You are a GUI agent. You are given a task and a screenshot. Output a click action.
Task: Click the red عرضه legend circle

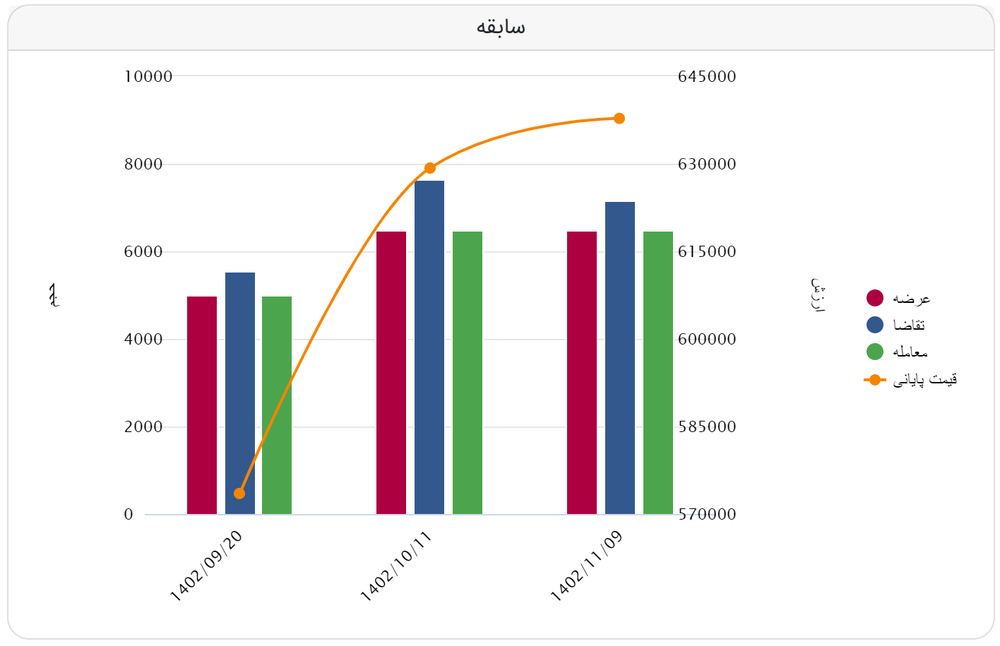(875, 298)
